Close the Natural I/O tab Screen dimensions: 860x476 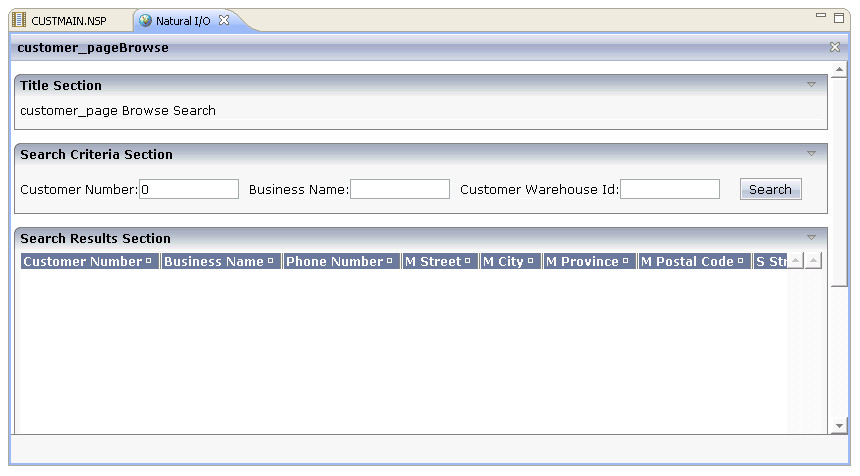coord(224,20)
